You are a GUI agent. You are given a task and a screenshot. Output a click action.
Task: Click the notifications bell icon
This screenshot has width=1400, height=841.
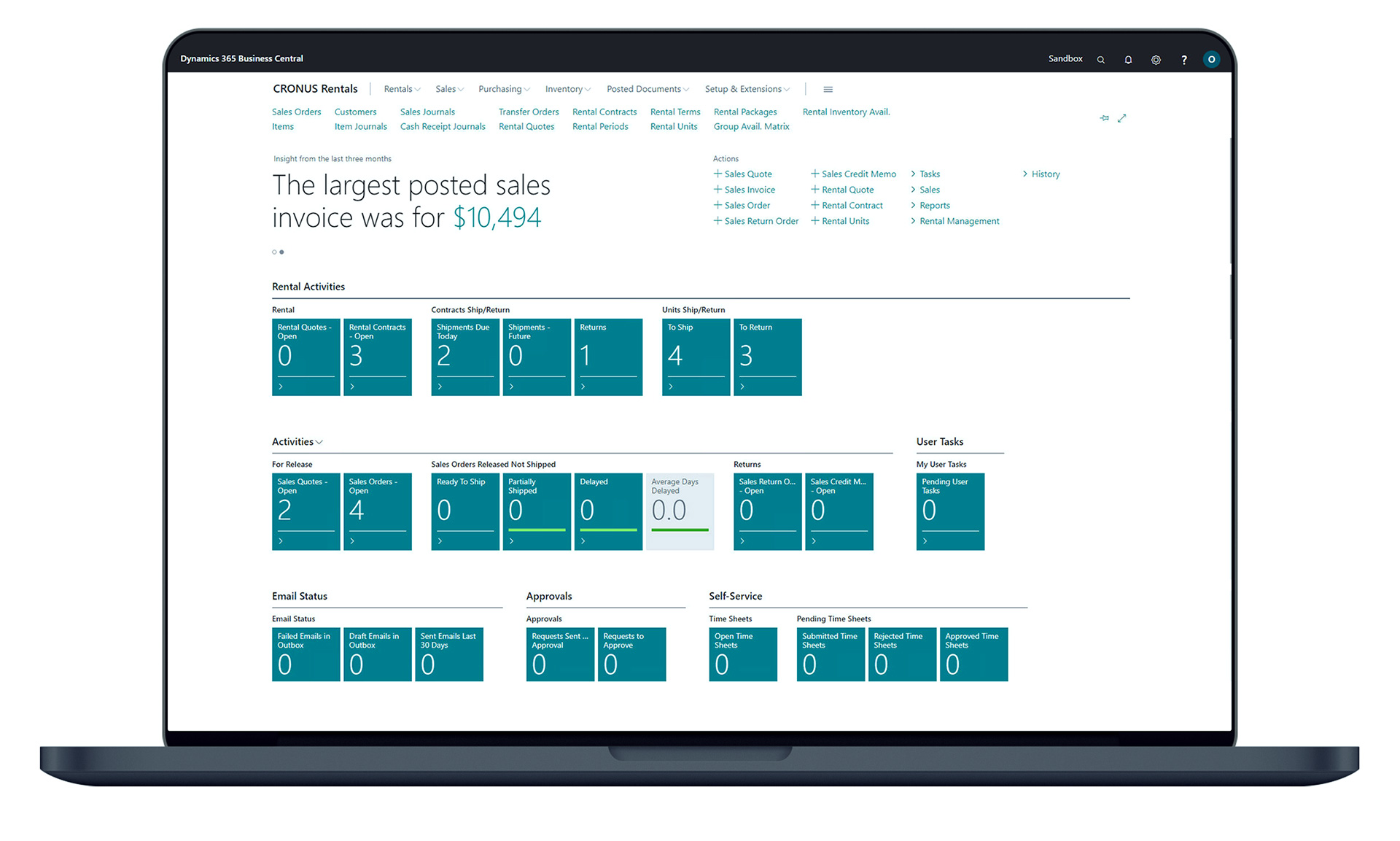tap(1128, 59)
